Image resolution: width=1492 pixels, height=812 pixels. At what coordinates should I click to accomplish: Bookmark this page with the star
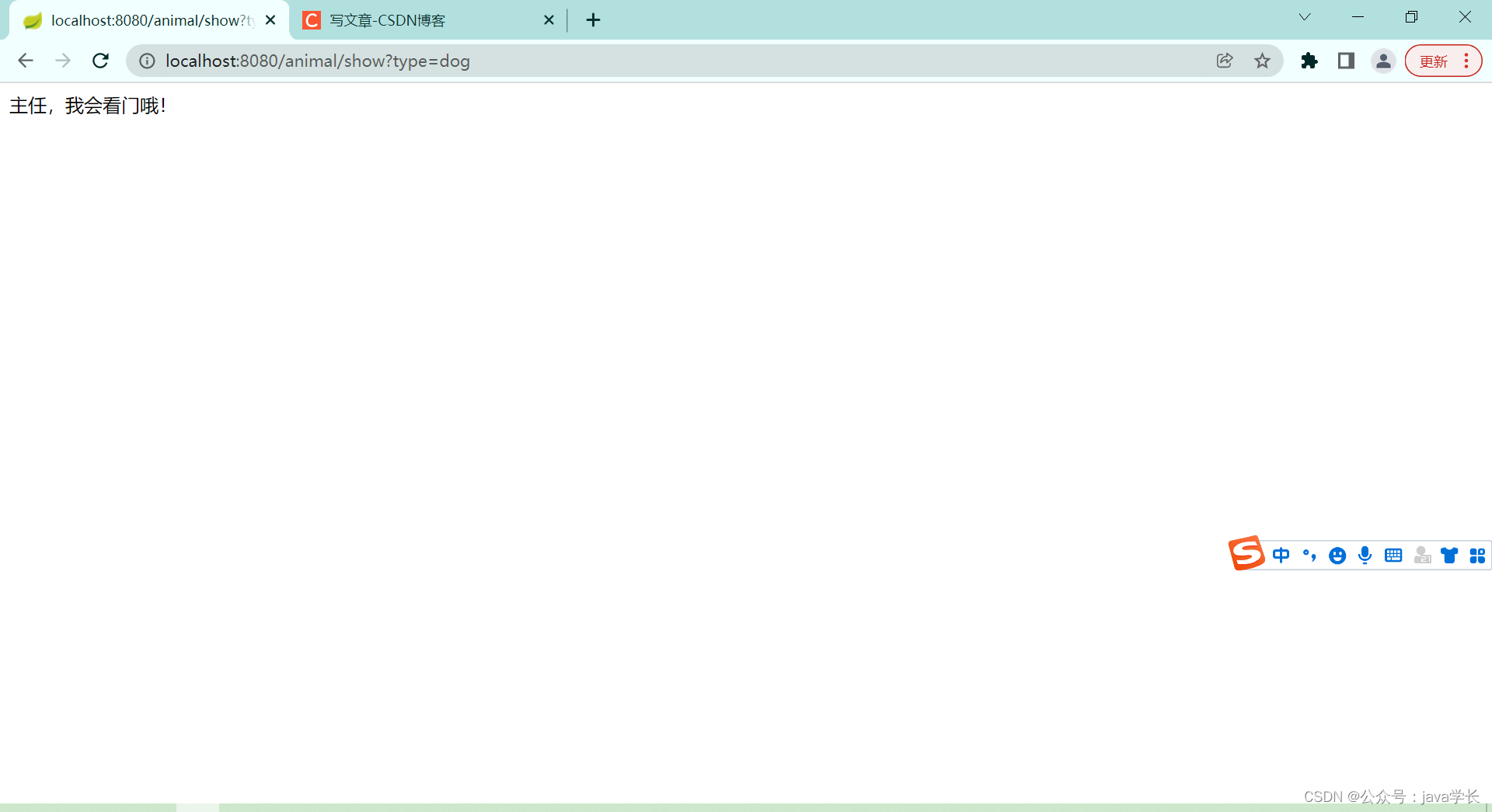[1262, 61]
